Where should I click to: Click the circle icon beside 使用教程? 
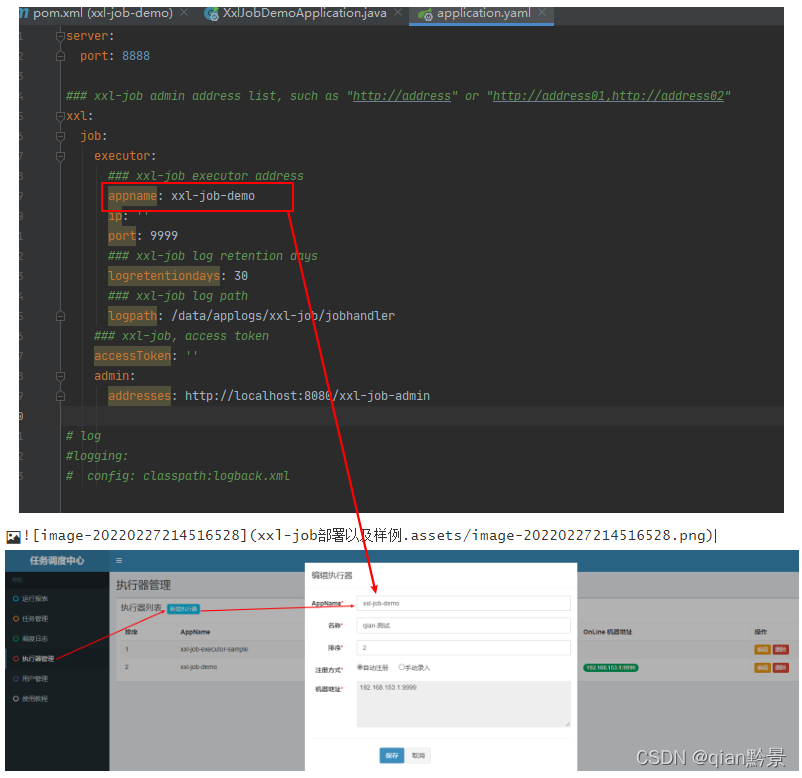click(x=16, y=698)
